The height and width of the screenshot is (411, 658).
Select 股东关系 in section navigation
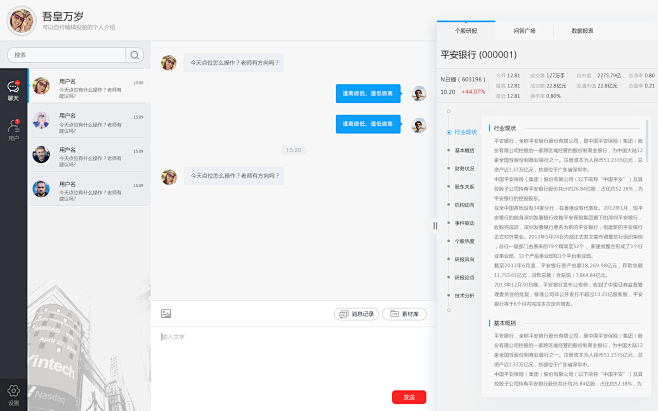(465, 186)
